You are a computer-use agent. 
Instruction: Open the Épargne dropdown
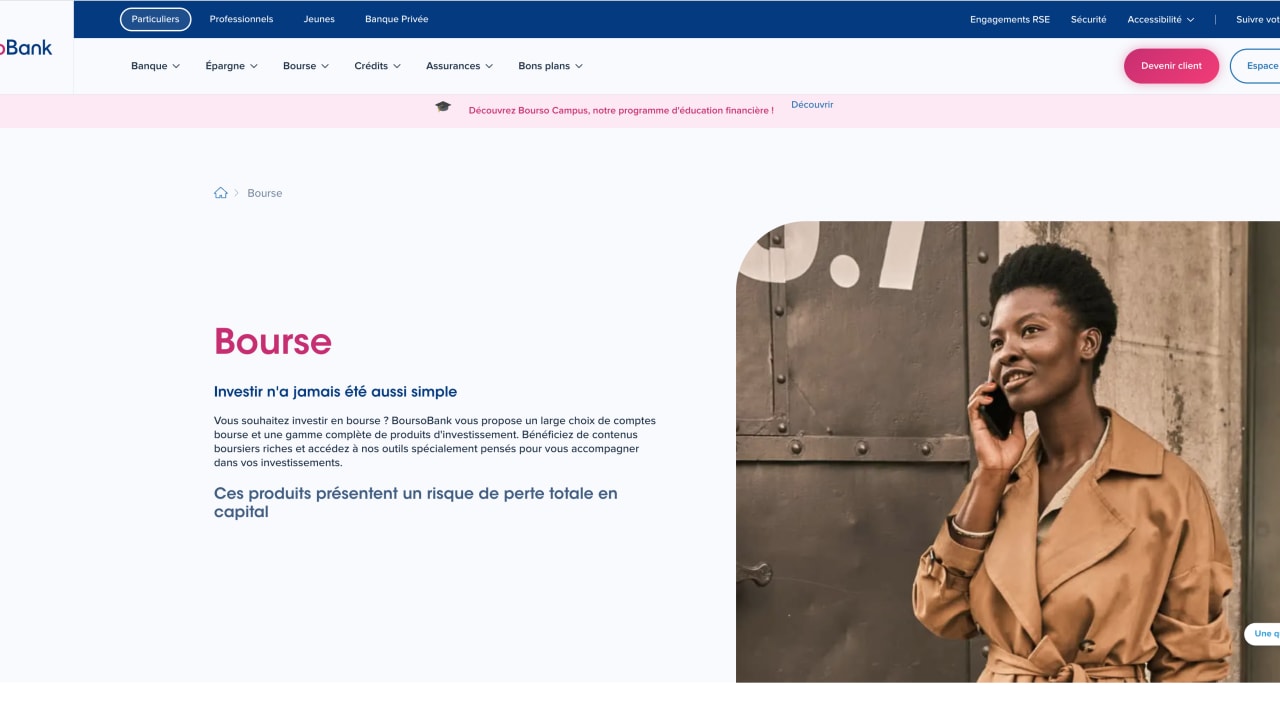pos(231,65)
